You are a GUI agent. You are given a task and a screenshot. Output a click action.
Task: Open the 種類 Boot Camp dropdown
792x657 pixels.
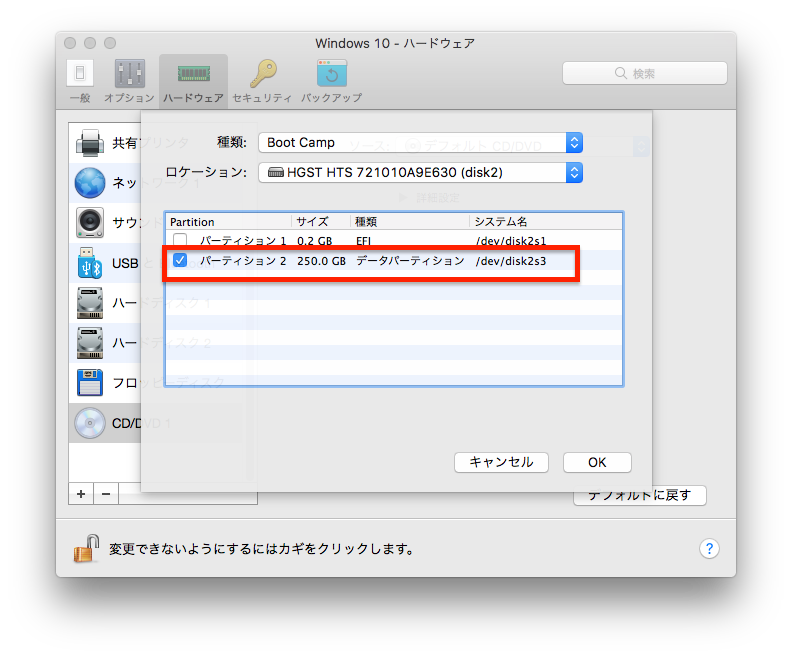[x=420, y=143]
